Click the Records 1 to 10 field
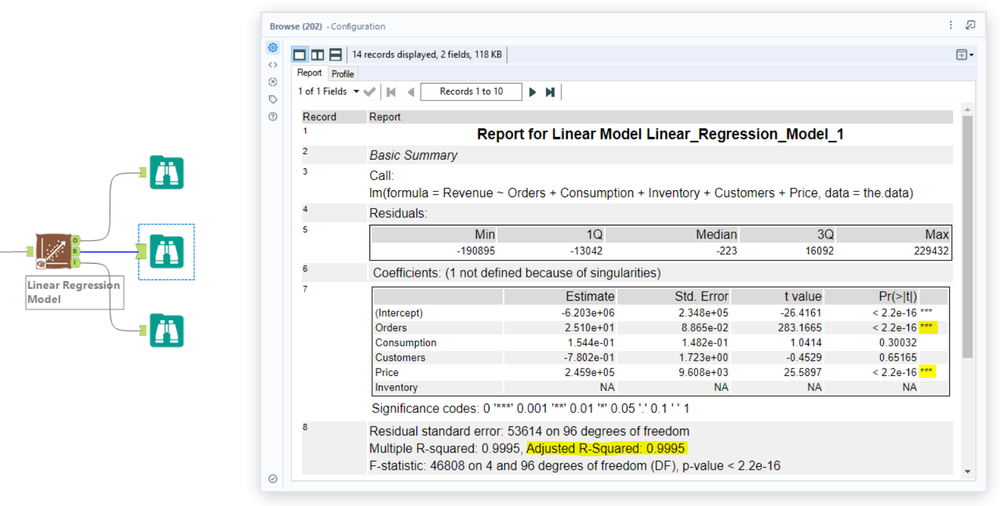1000x506 pixels. tap(471, 91)
